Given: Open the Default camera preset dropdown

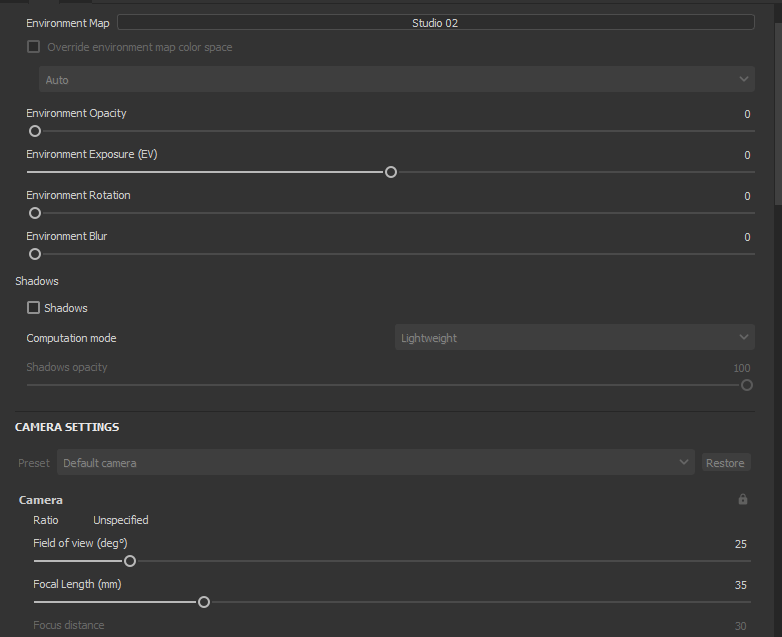Looking at the screenshot, I should 376,463.
